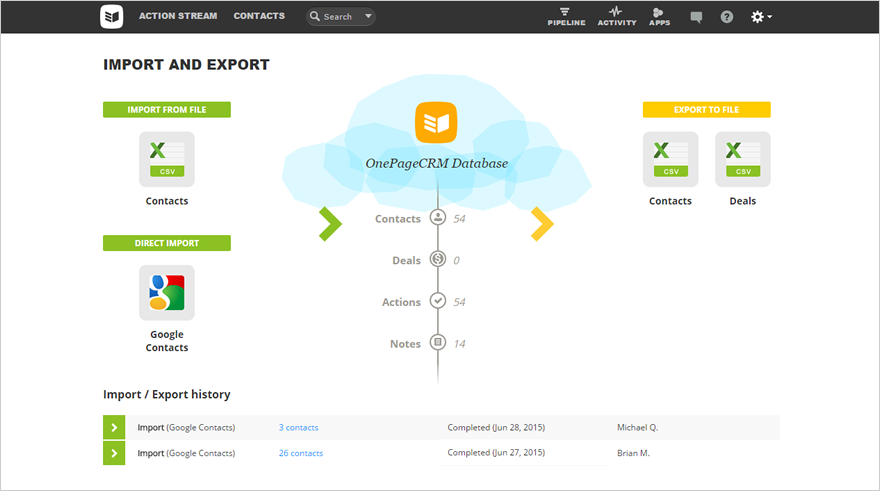Open the Activity view

pos(617,17)
